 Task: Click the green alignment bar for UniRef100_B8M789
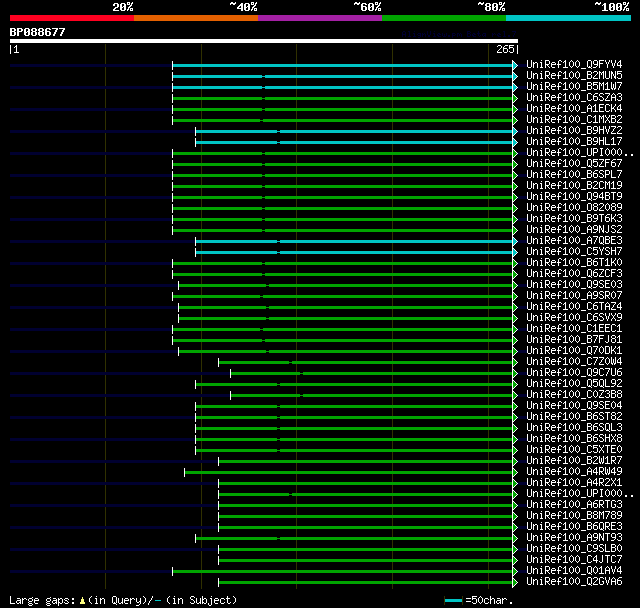coord(365,516)
